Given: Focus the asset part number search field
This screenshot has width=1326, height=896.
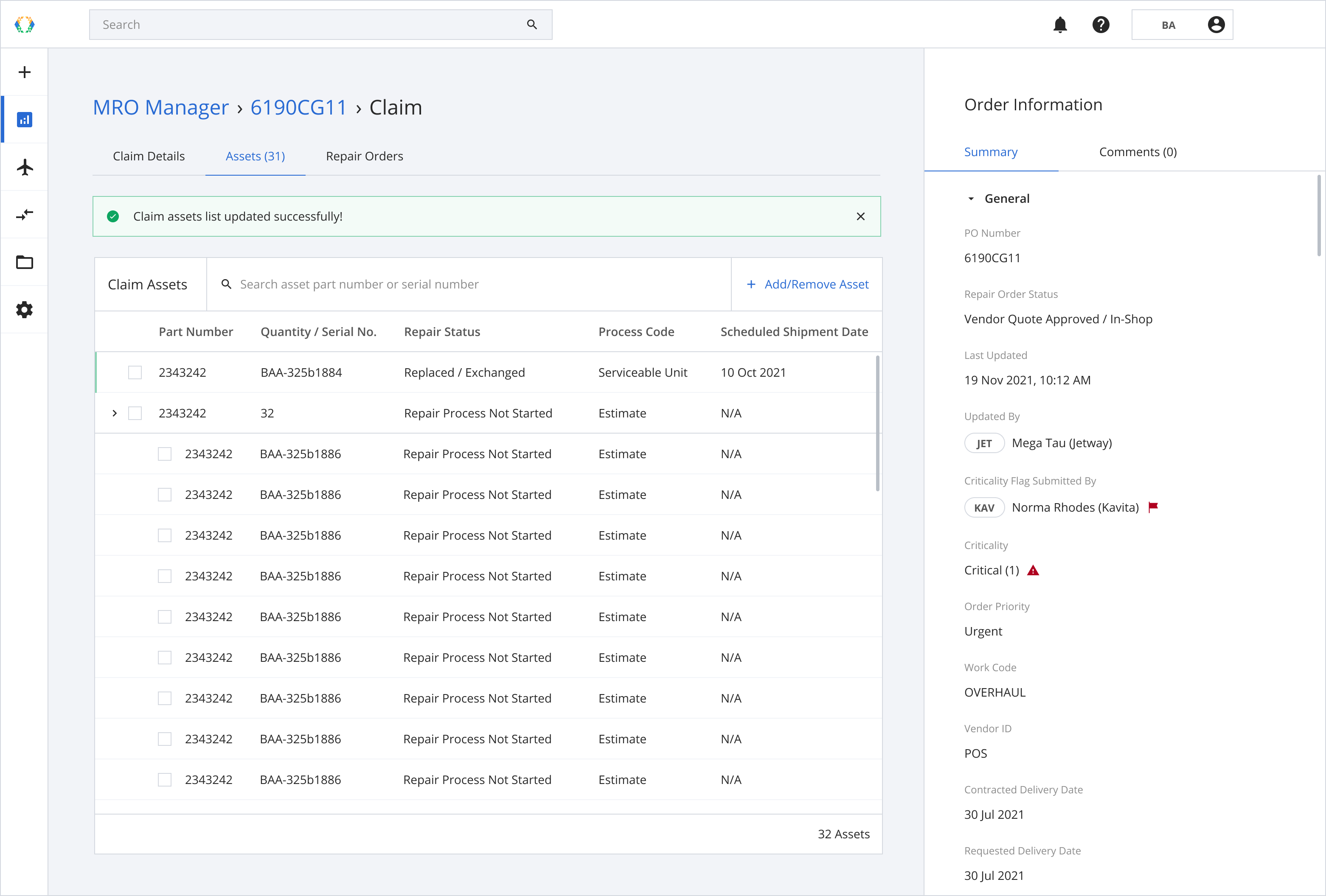Looking at the screenshot, I should tap(469, 284).
